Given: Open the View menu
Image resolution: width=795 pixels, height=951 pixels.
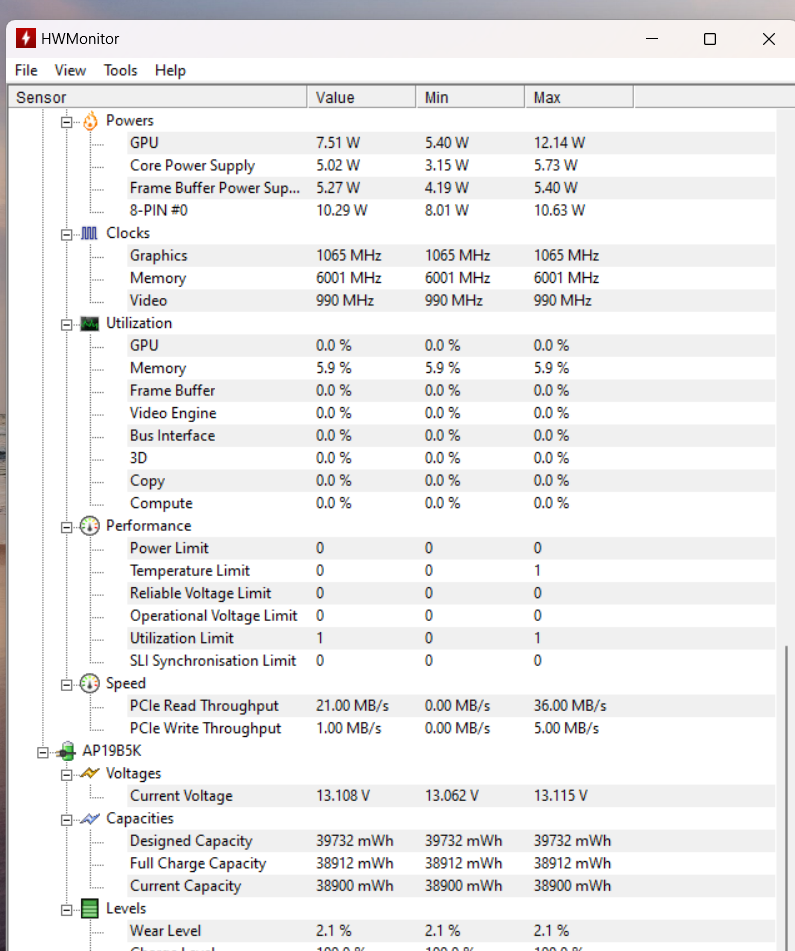Looking at the screenshot, I should pos(70,70).
